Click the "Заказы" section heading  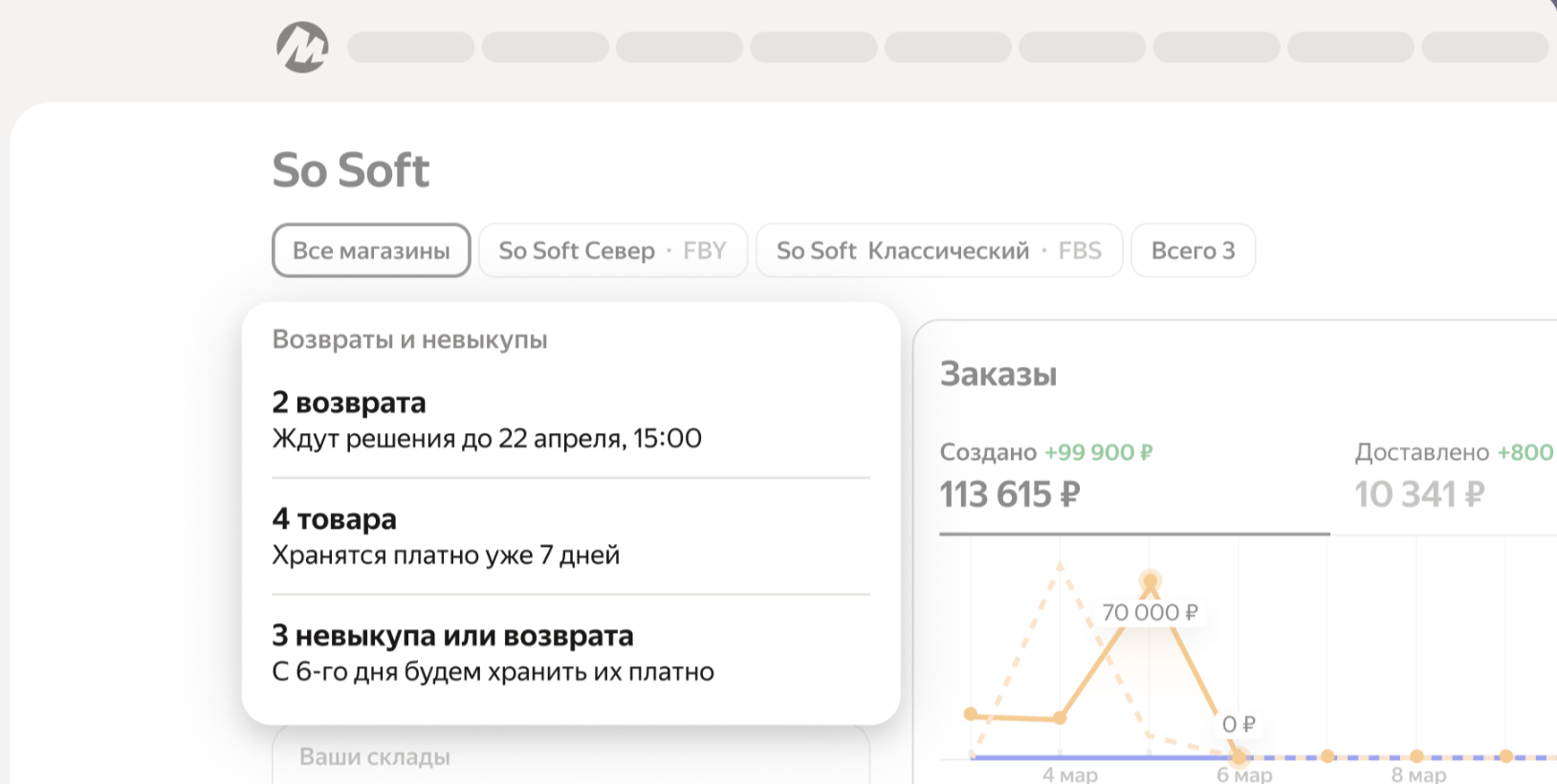click(998, 374)
